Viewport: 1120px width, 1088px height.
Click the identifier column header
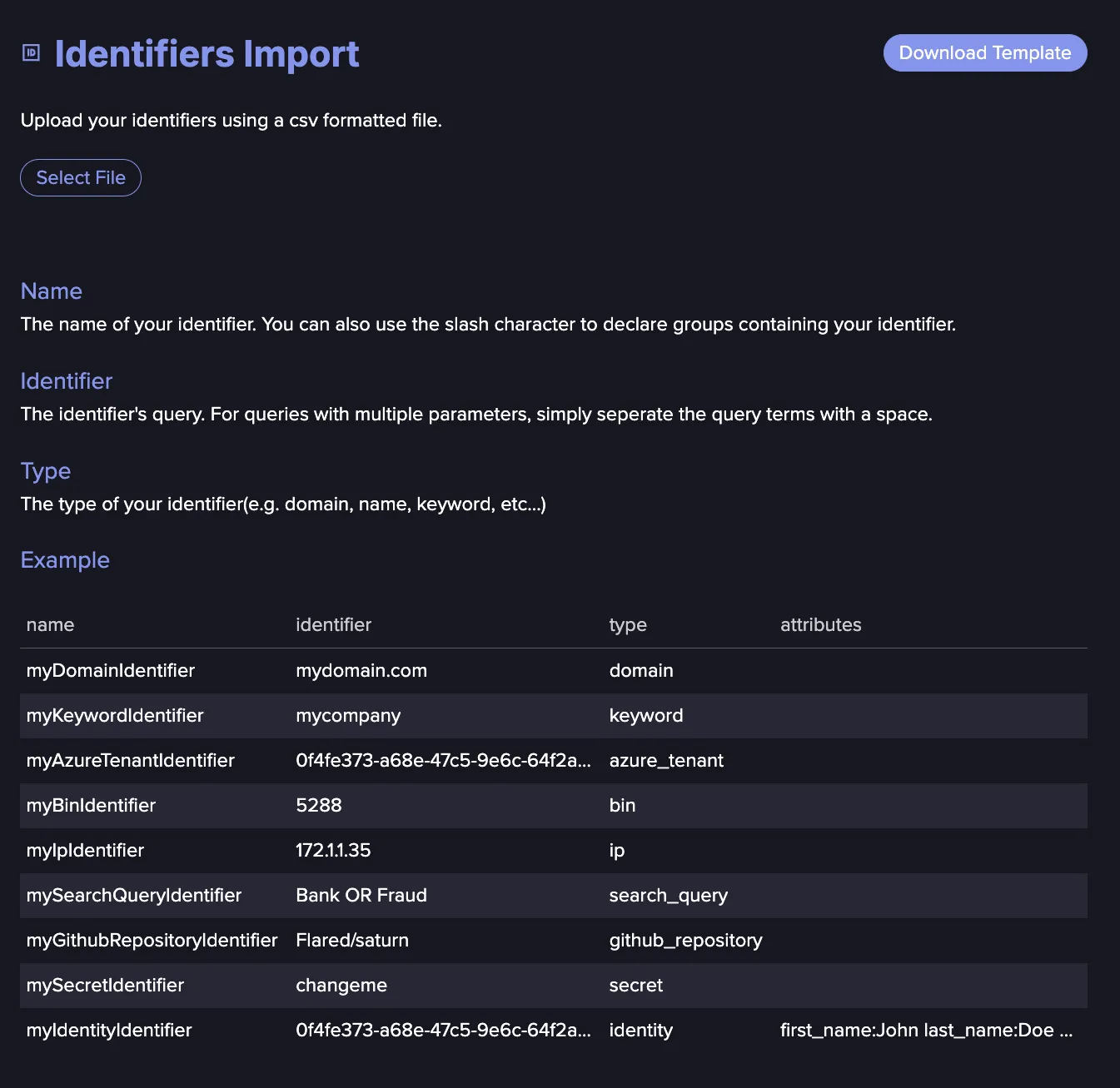click(x=333, y=624)
